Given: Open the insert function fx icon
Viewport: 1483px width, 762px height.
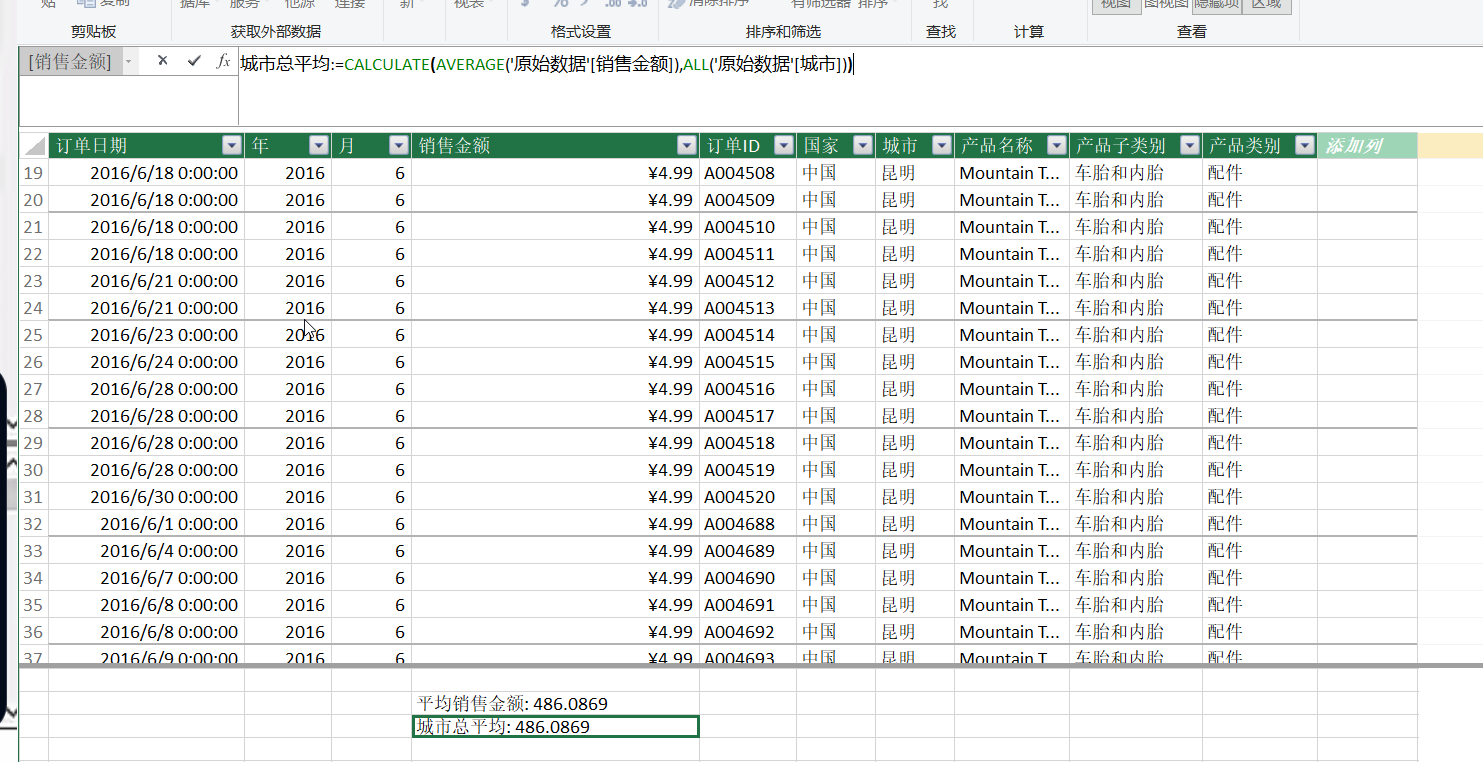Looking at the screenshot, I should 222,62.
